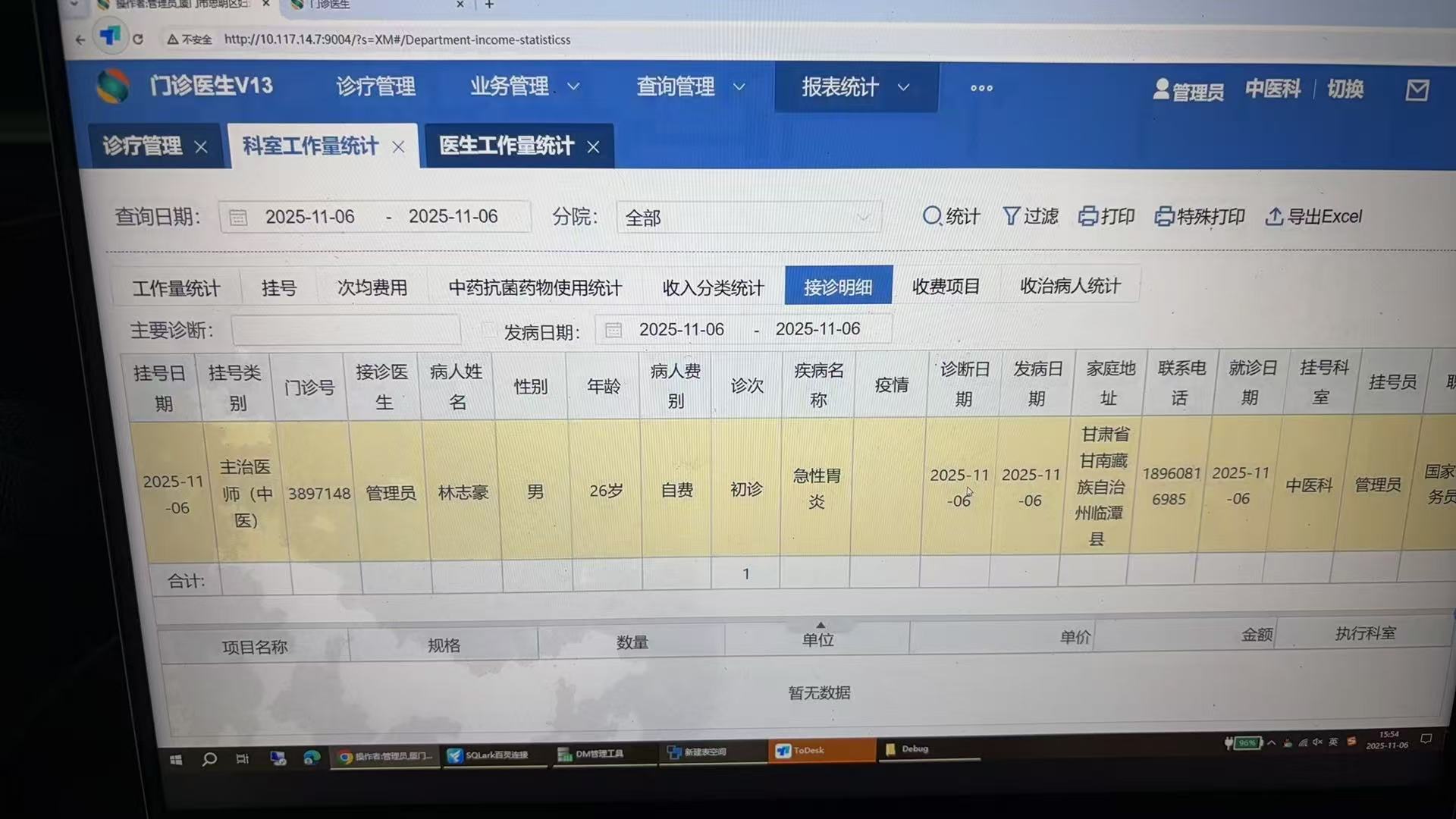Close the 科室工作量统计 tab

point(398,147)
